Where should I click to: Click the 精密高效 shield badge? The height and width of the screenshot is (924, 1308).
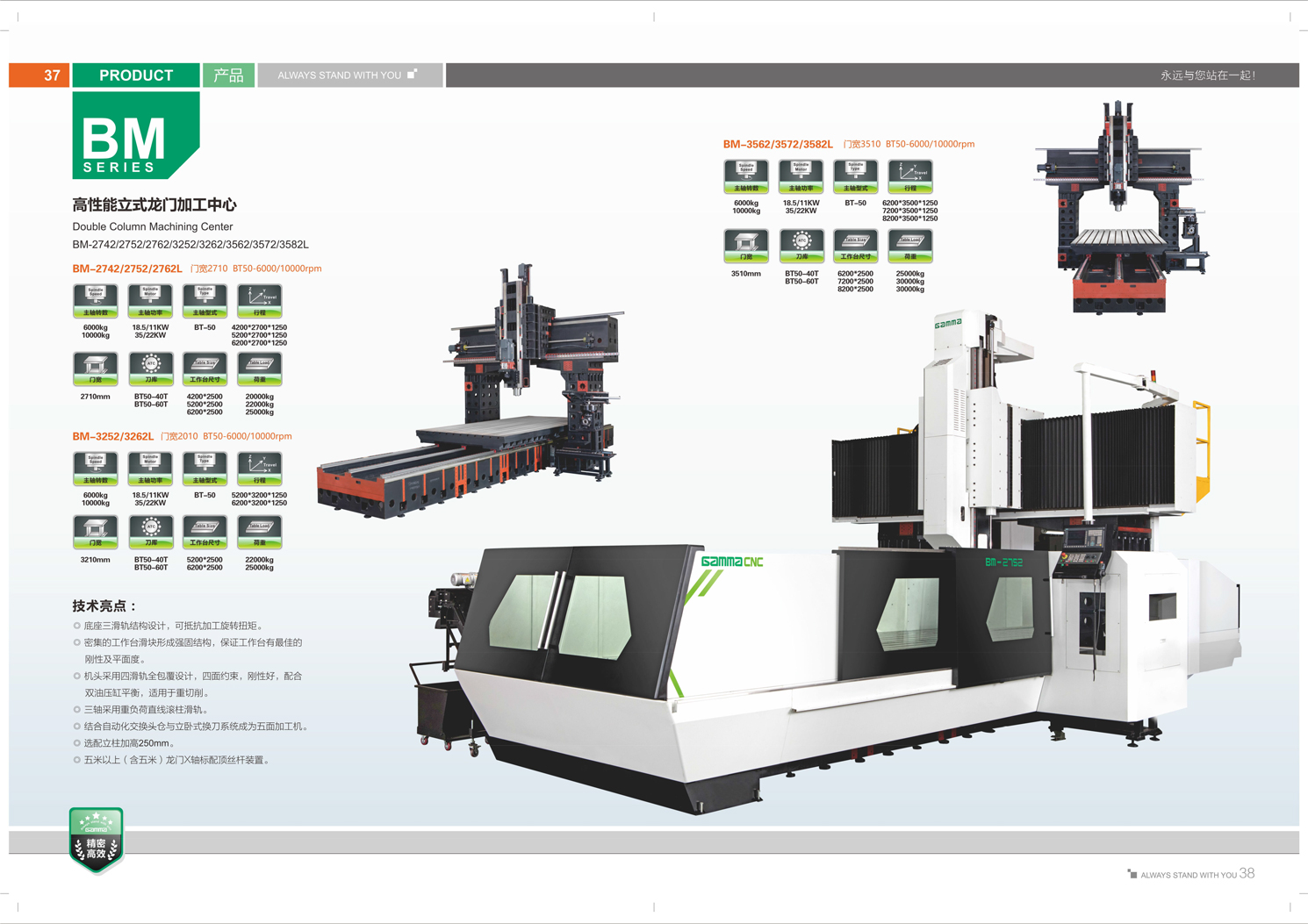(97, 841)
